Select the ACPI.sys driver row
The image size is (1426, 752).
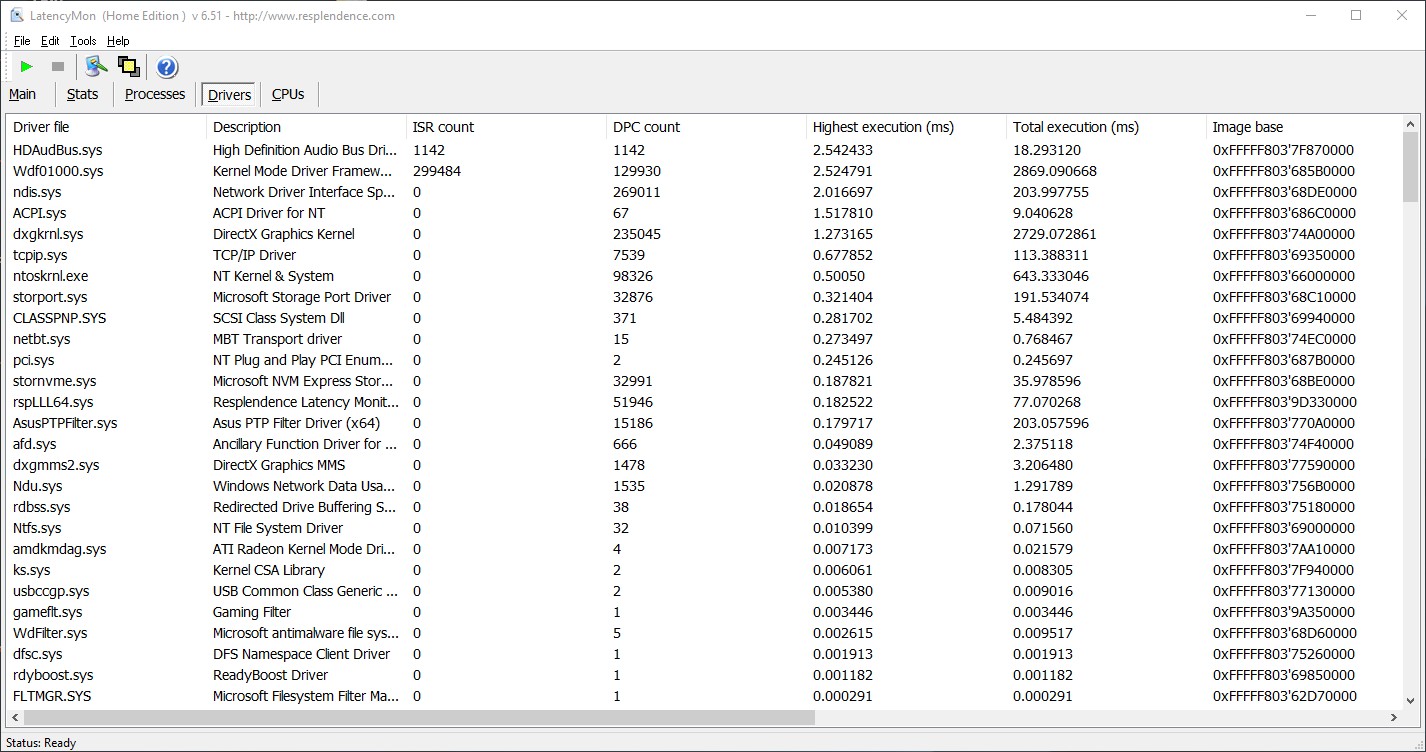point(704,213)
